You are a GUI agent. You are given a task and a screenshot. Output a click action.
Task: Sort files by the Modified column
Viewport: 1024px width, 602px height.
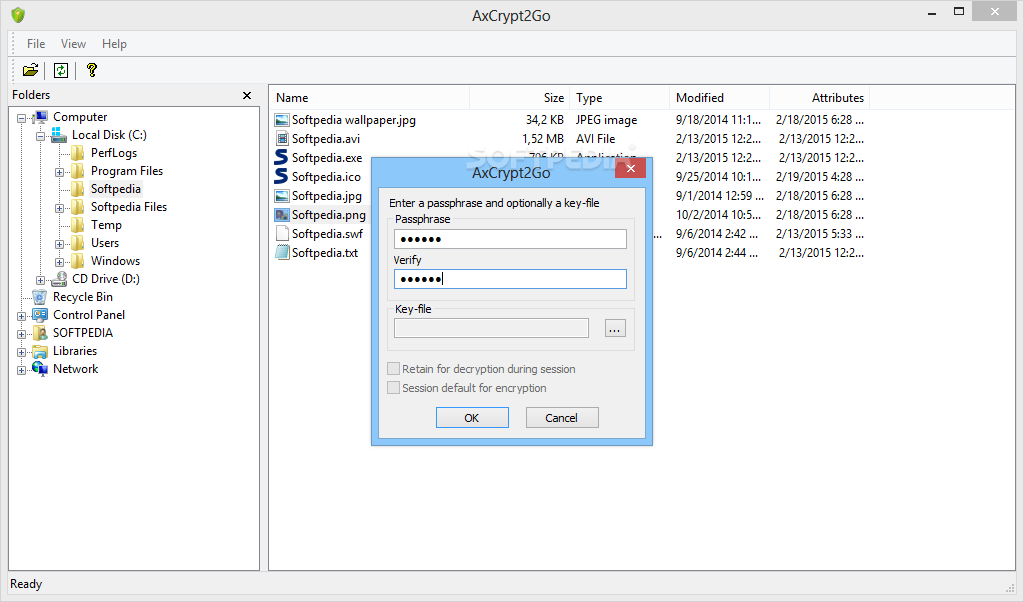pyautogui.click(x=720, y=98)
